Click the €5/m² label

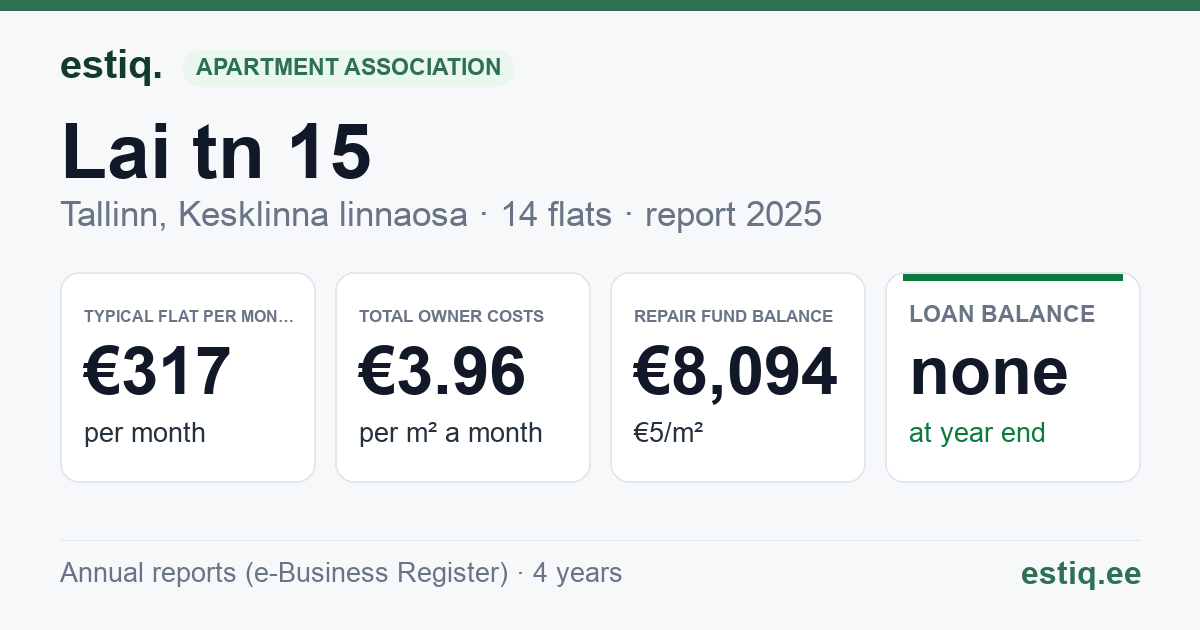[x=669, y=433]
